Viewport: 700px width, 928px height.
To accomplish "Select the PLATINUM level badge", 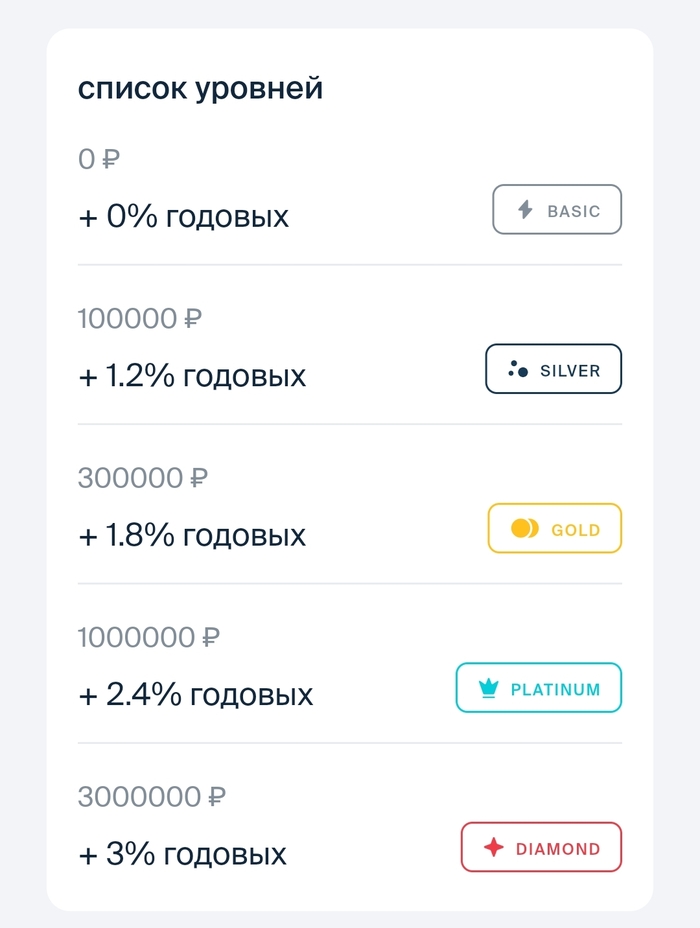I will [539, 689].
